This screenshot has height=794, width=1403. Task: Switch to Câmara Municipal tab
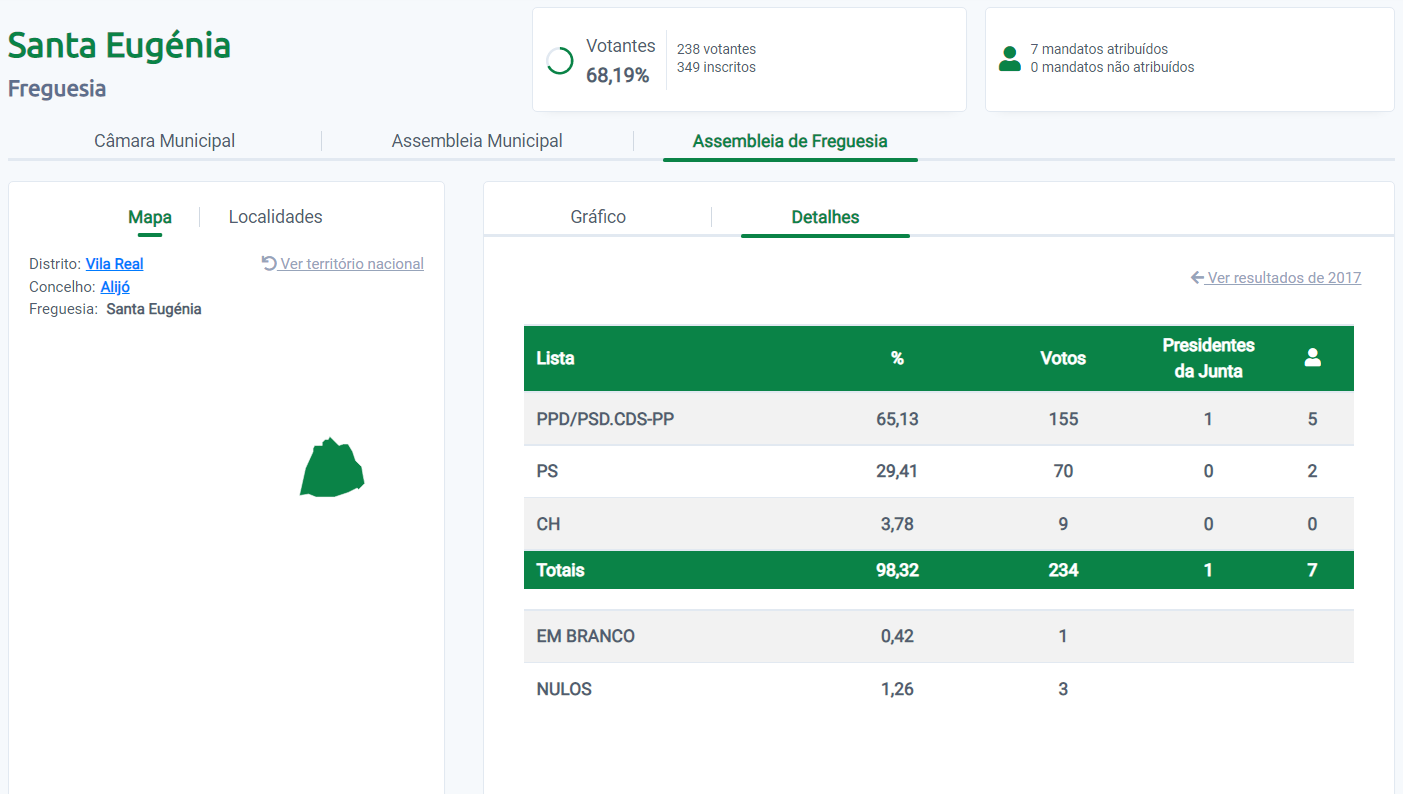click(164, 141)
